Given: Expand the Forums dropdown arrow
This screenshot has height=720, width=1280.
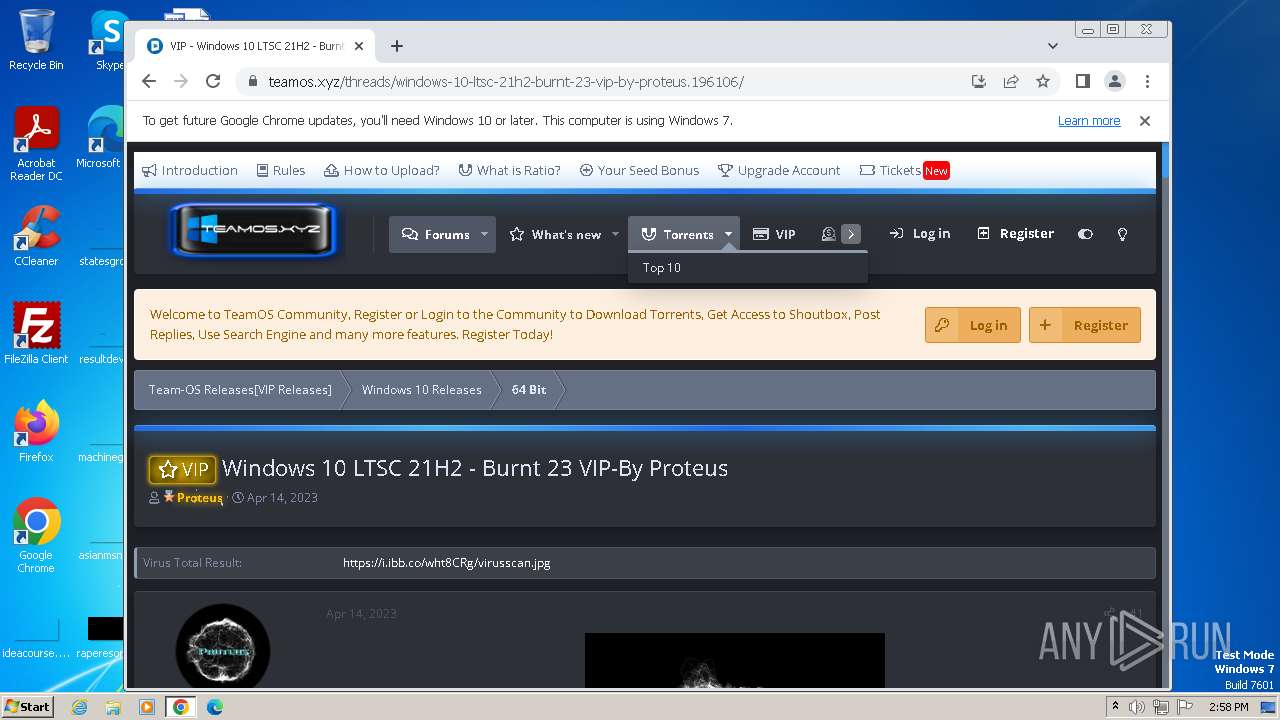Looking at the screenshot, I should (485, 234).
